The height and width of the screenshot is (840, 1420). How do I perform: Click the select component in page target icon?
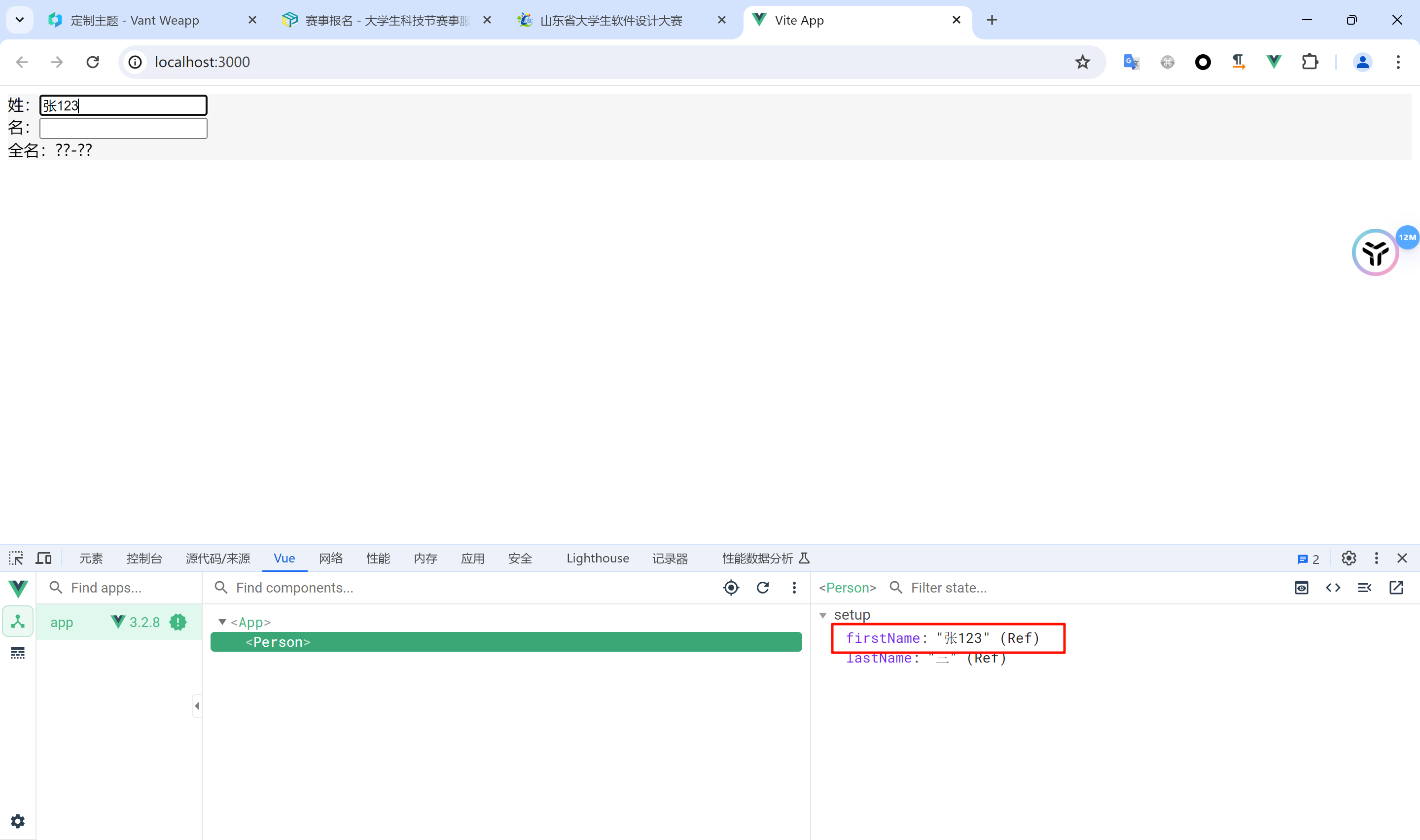tap(731, 588)
